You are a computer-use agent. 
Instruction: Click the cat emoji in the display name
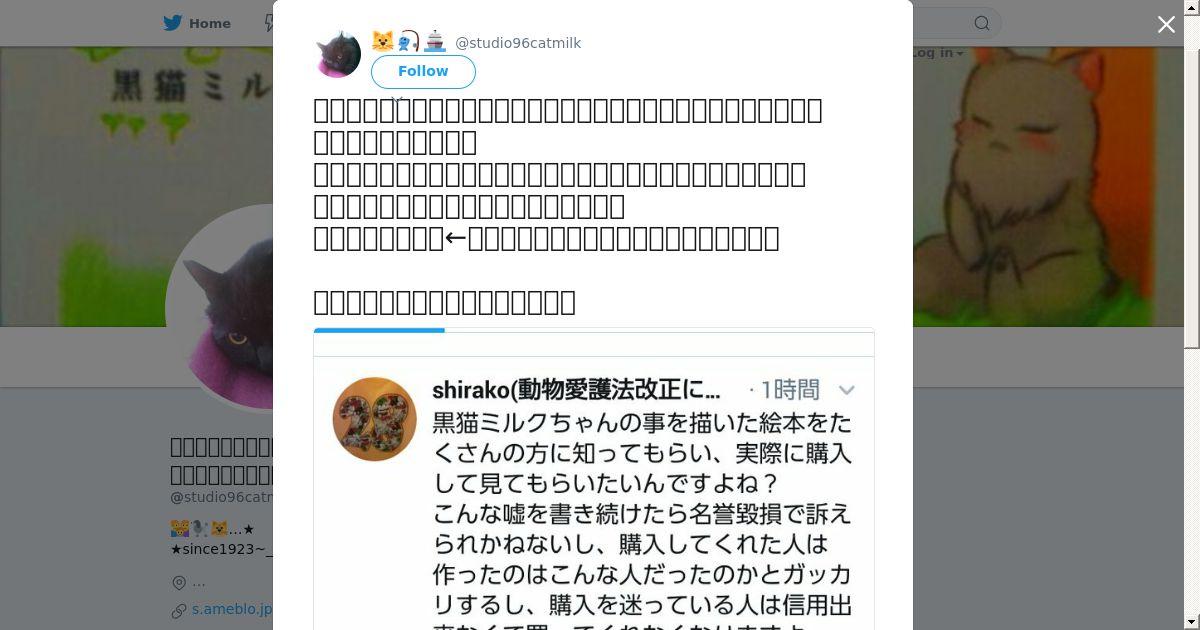382,42
